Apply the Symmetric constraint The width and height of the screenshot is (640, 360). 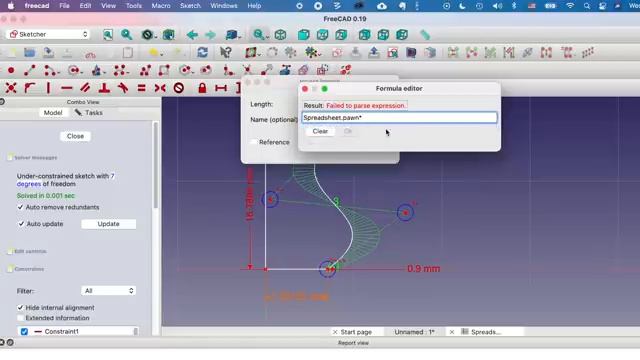(160, 88)
